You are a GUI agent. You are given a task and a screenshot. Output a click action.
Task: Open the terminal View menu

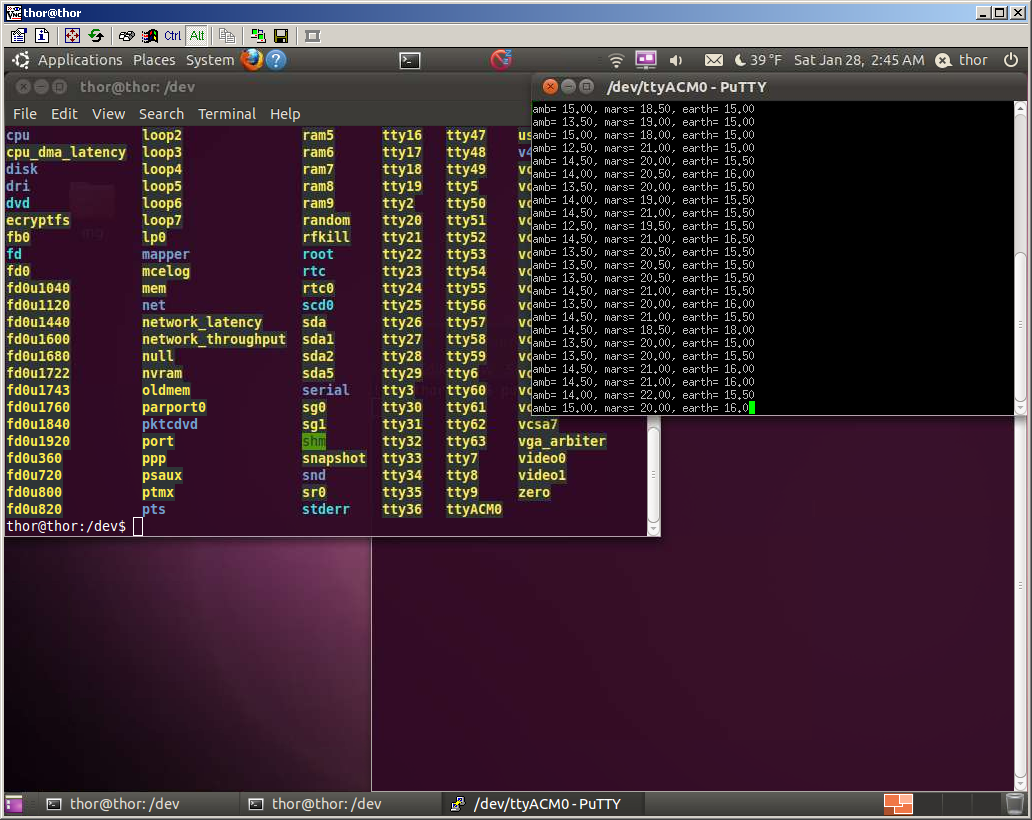click(109, 114)
